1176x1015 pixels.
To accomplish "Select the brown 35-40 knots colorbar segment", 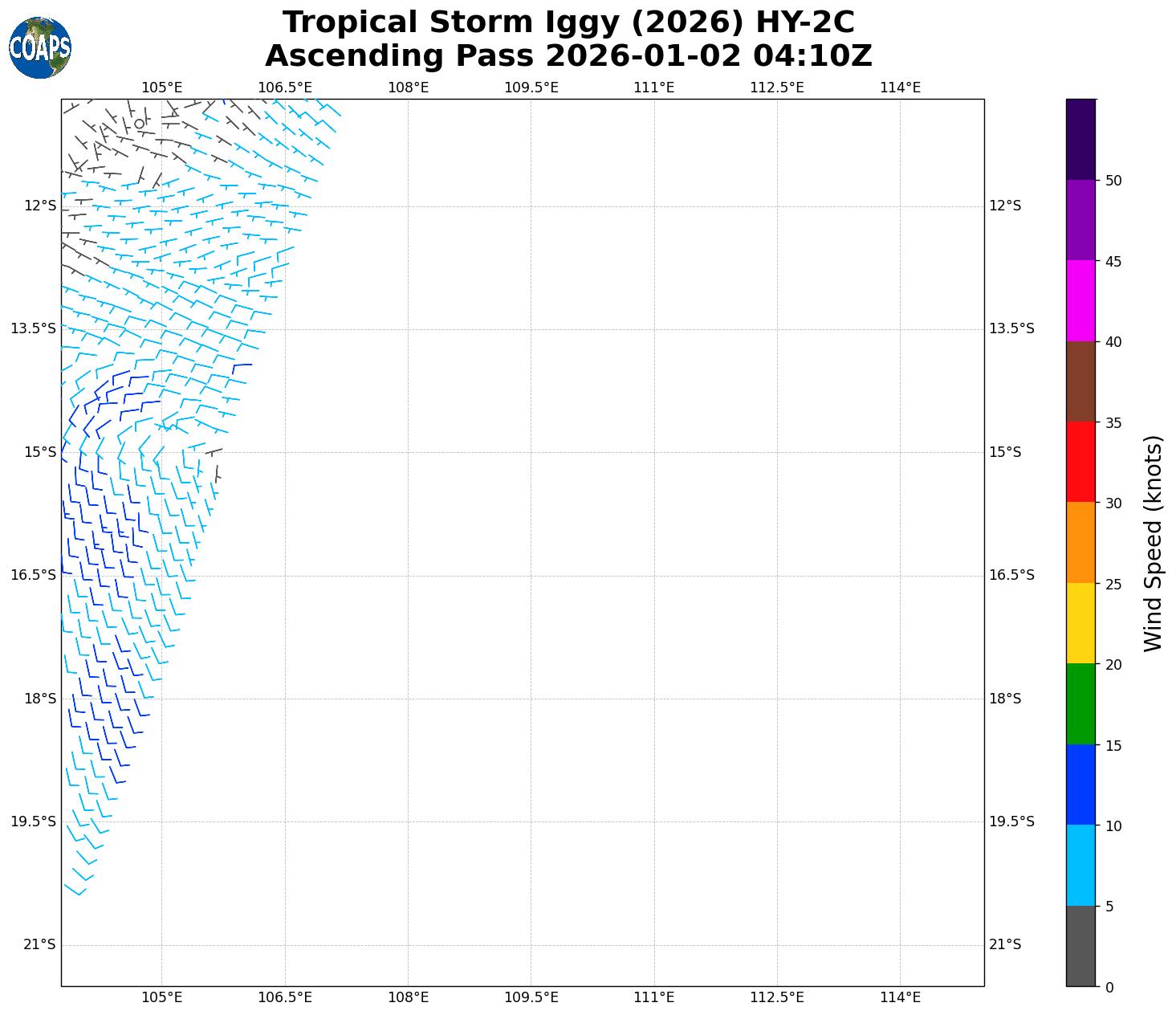I will pyautogui.click(x=1080, y=381).
